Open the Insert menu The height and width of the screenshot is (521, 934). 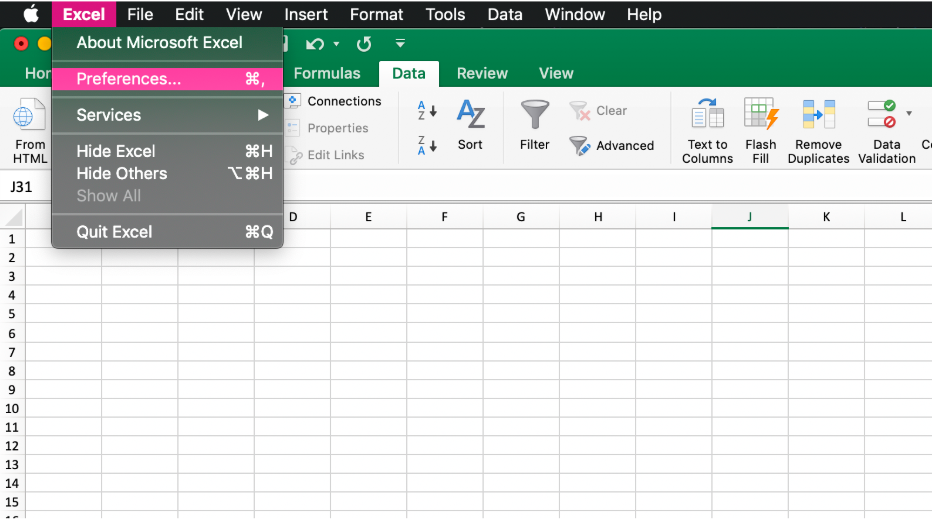306,14
